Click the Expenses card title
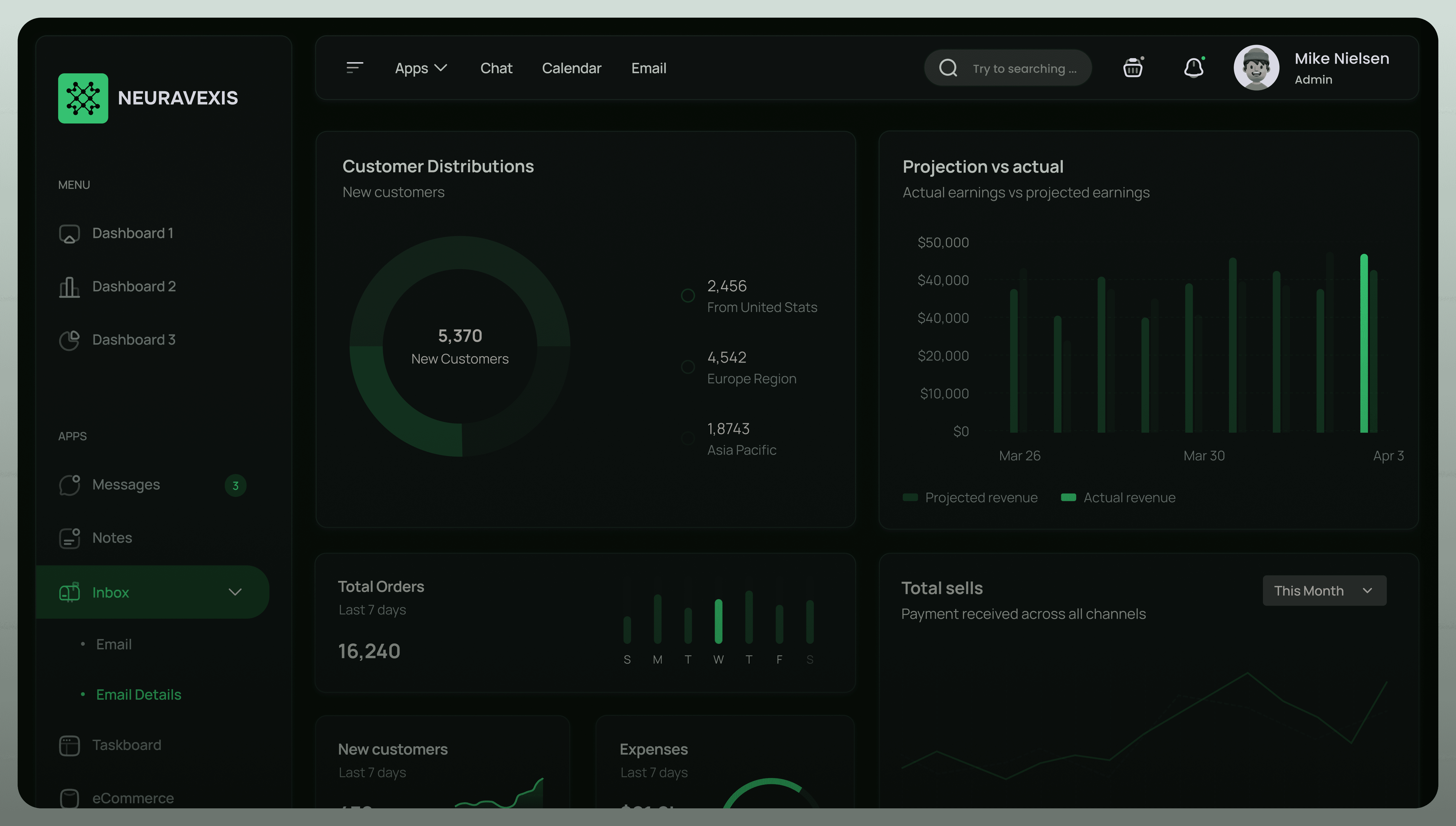The height and width of the screenshot is (826, 1456). tap(654, 749)
